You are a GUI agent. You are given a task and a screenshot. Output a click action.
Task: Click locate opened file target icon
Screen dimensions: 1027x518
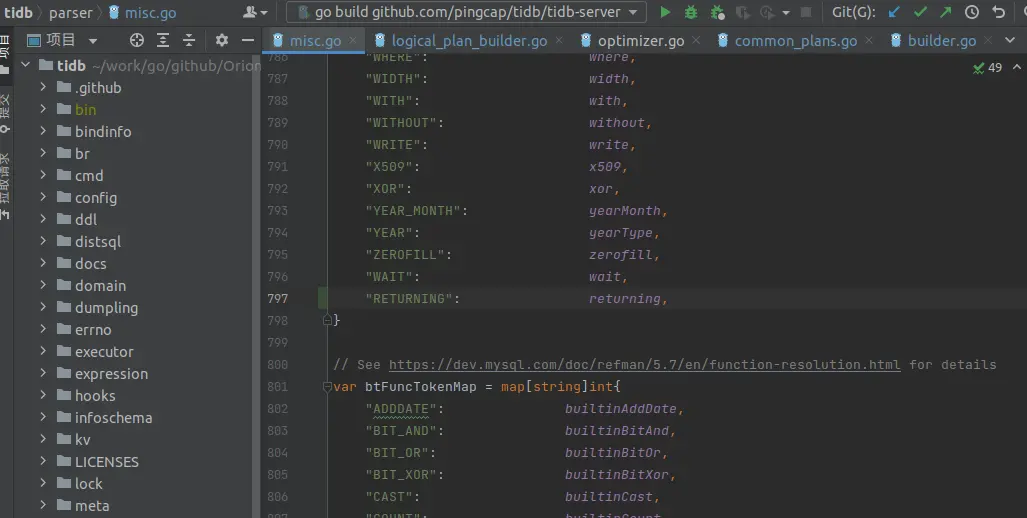pos(137,41)
